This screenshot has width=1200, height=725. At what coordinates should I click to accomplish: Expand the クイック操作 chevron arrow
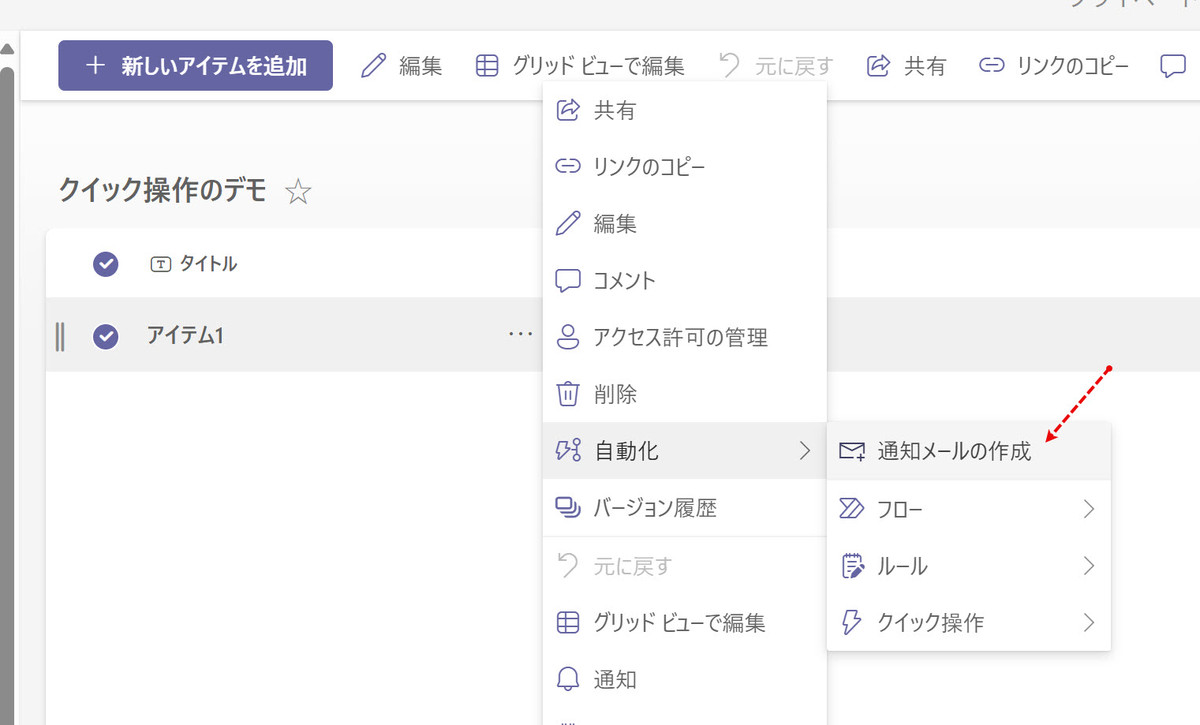coord(1089,623)
